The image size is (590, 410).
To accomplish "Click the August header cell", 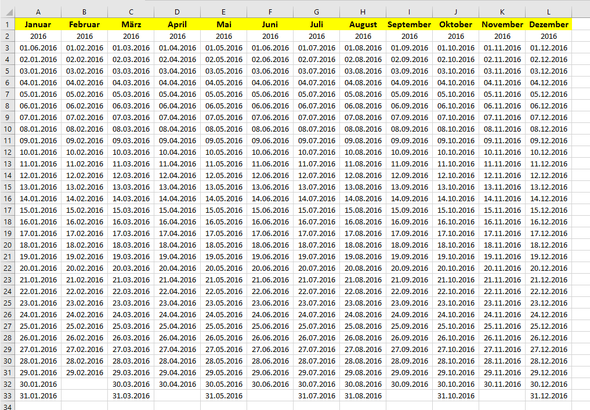I will pyautogui.click(x=363, y=24).
